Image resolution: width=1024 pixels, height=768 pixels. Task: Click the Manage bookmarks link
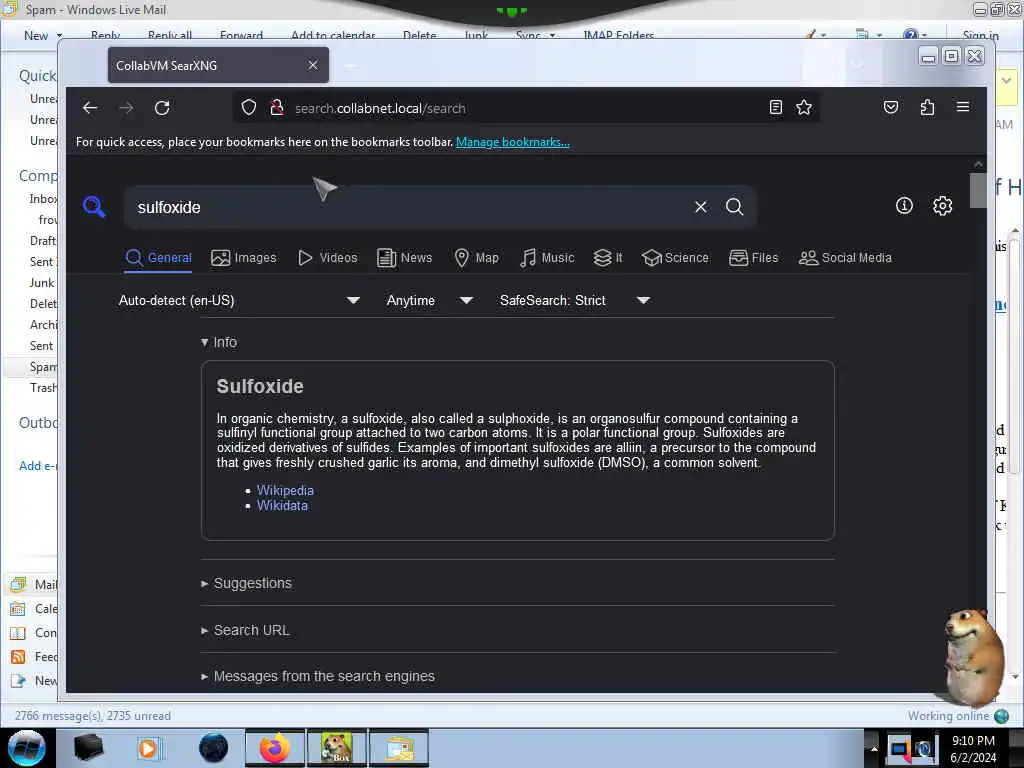[x=513, y=142]
